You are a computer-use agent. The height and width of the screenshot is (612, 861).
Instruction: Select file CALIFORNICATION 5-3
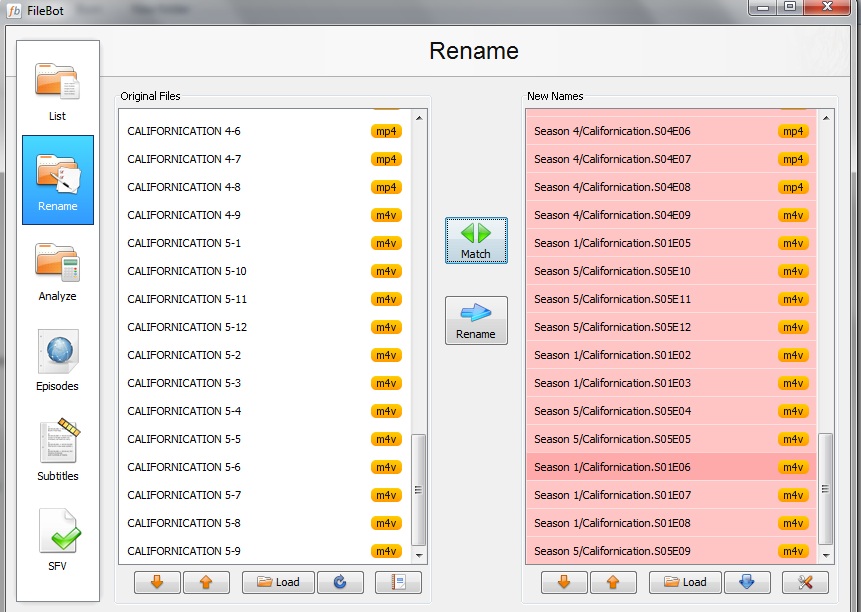[265, 383]
